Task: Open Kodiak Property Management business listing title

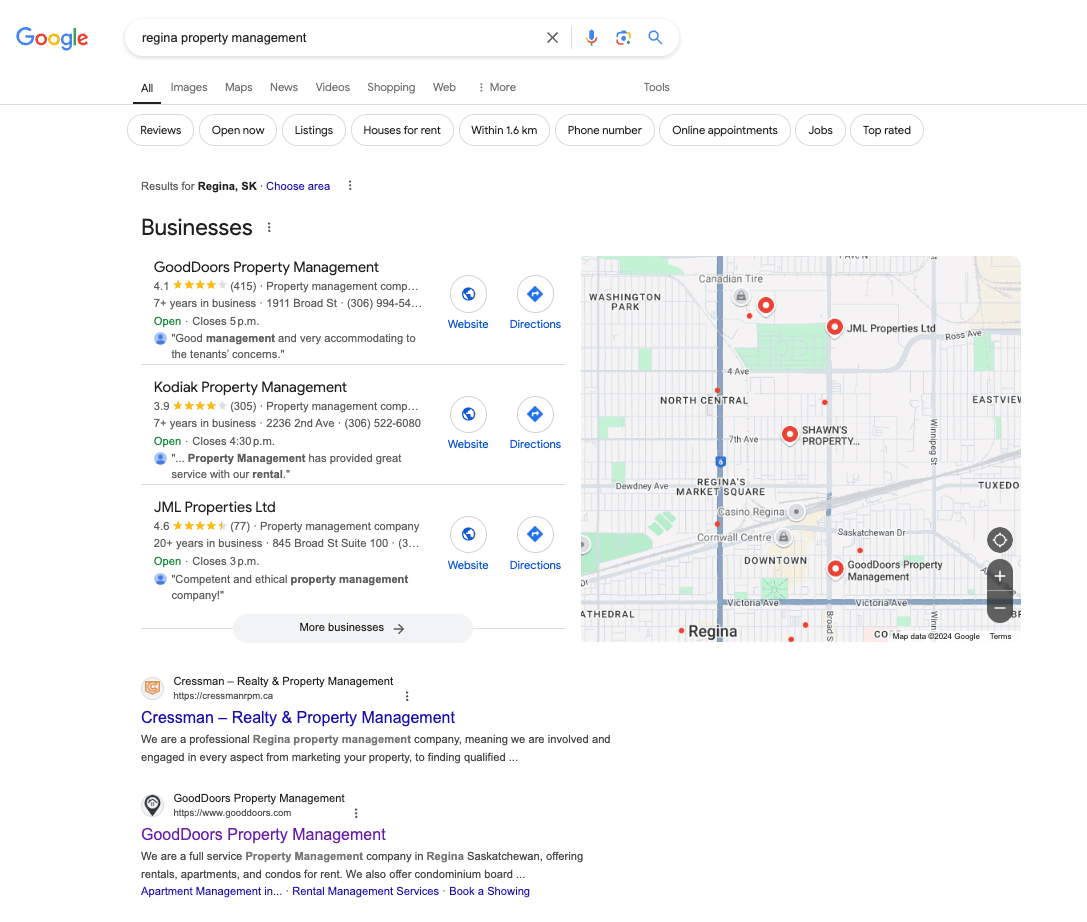Action: (x=250, y=387)
